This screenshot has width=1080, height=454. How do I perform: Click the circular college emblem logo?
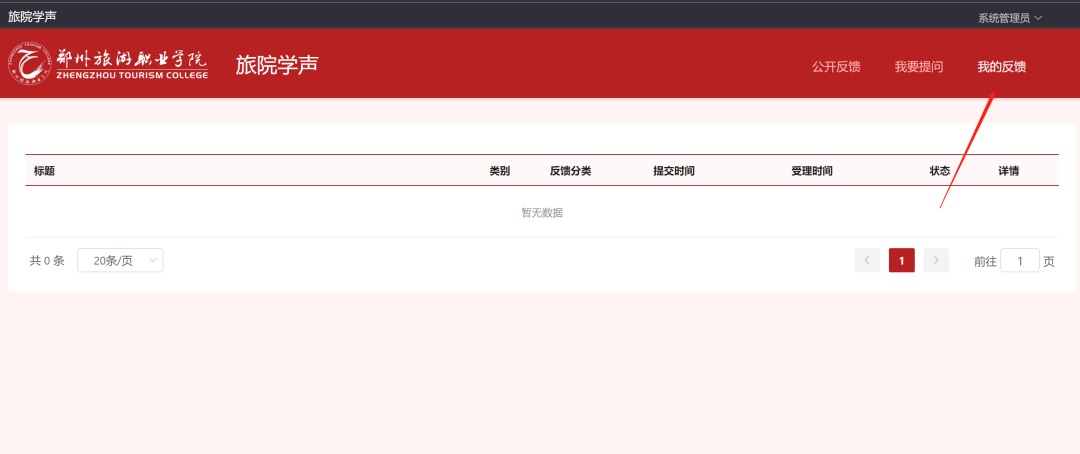(x=31, y=64)
